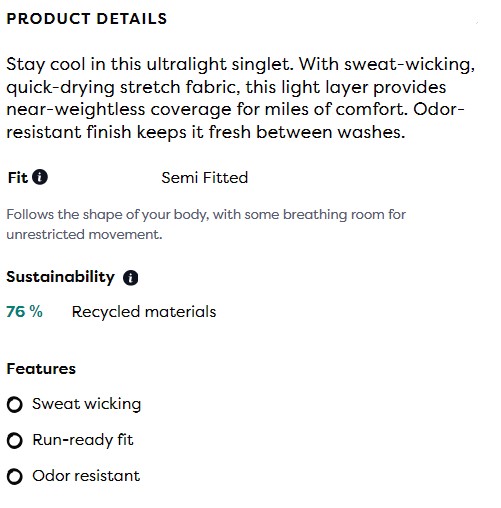Click the Sweat wicking bullet circle
This screenshot has width=501, height=508.
click(x=15, y=405)
